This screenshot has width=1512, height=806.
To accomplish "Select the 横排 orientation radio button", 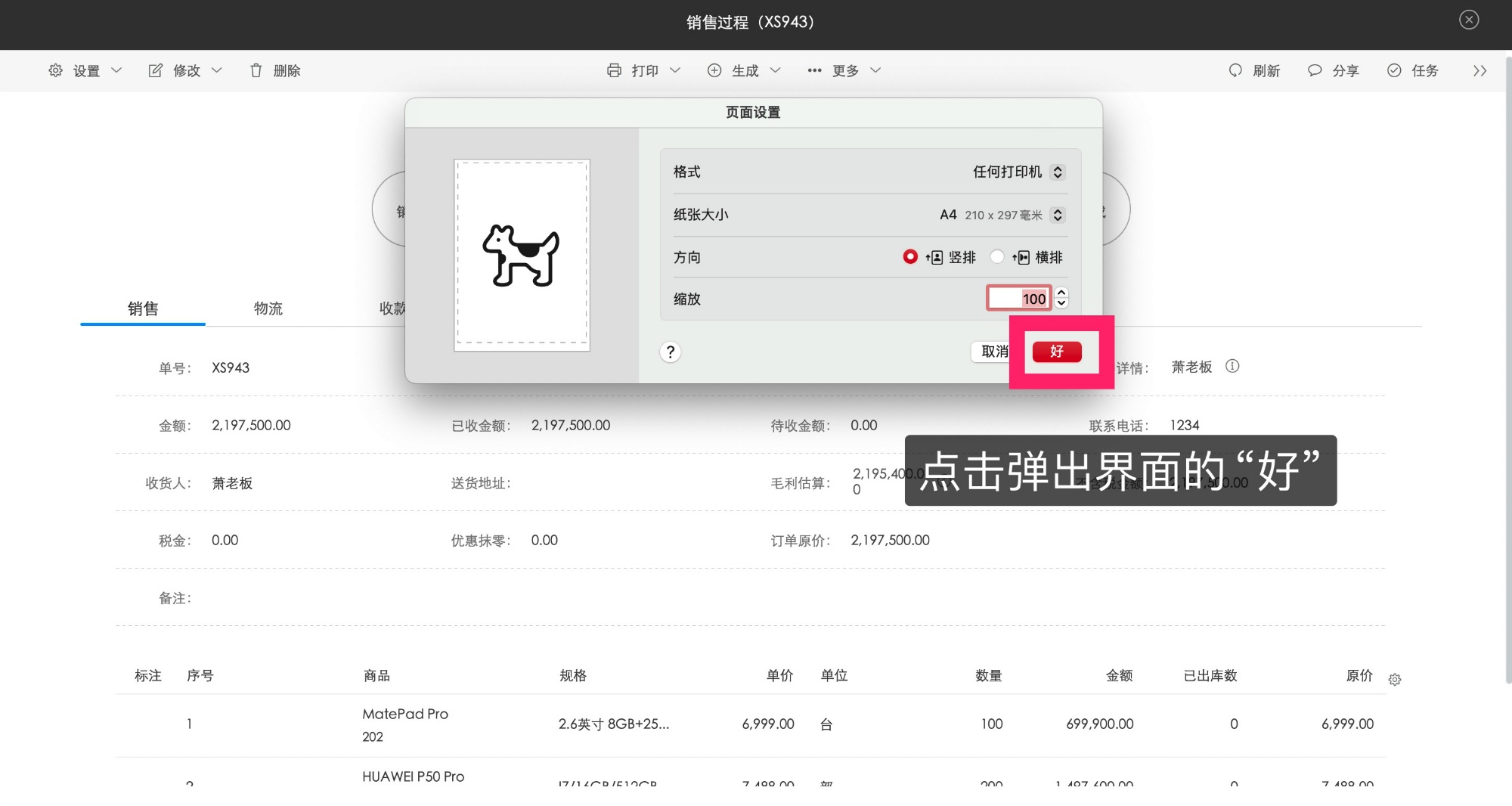I will (997, 257).
